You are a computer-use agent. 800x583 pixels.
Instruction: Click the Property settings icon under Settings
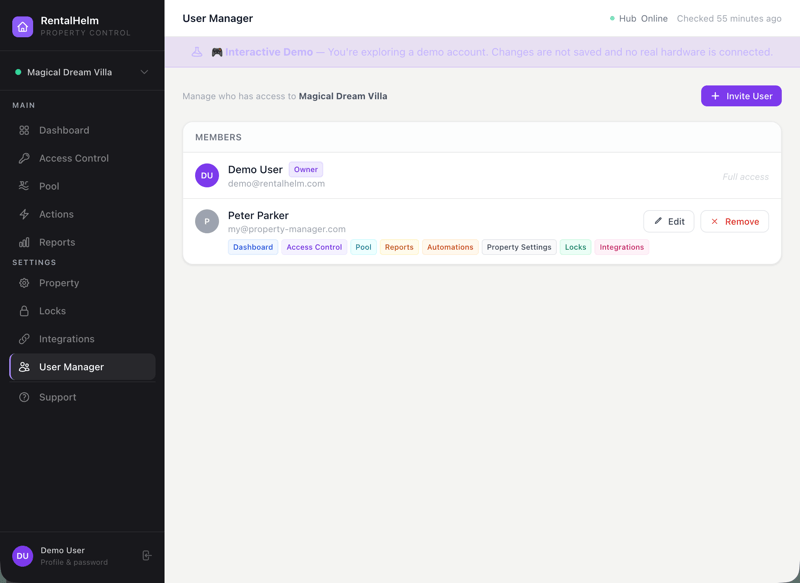click(x=22, y=283)
